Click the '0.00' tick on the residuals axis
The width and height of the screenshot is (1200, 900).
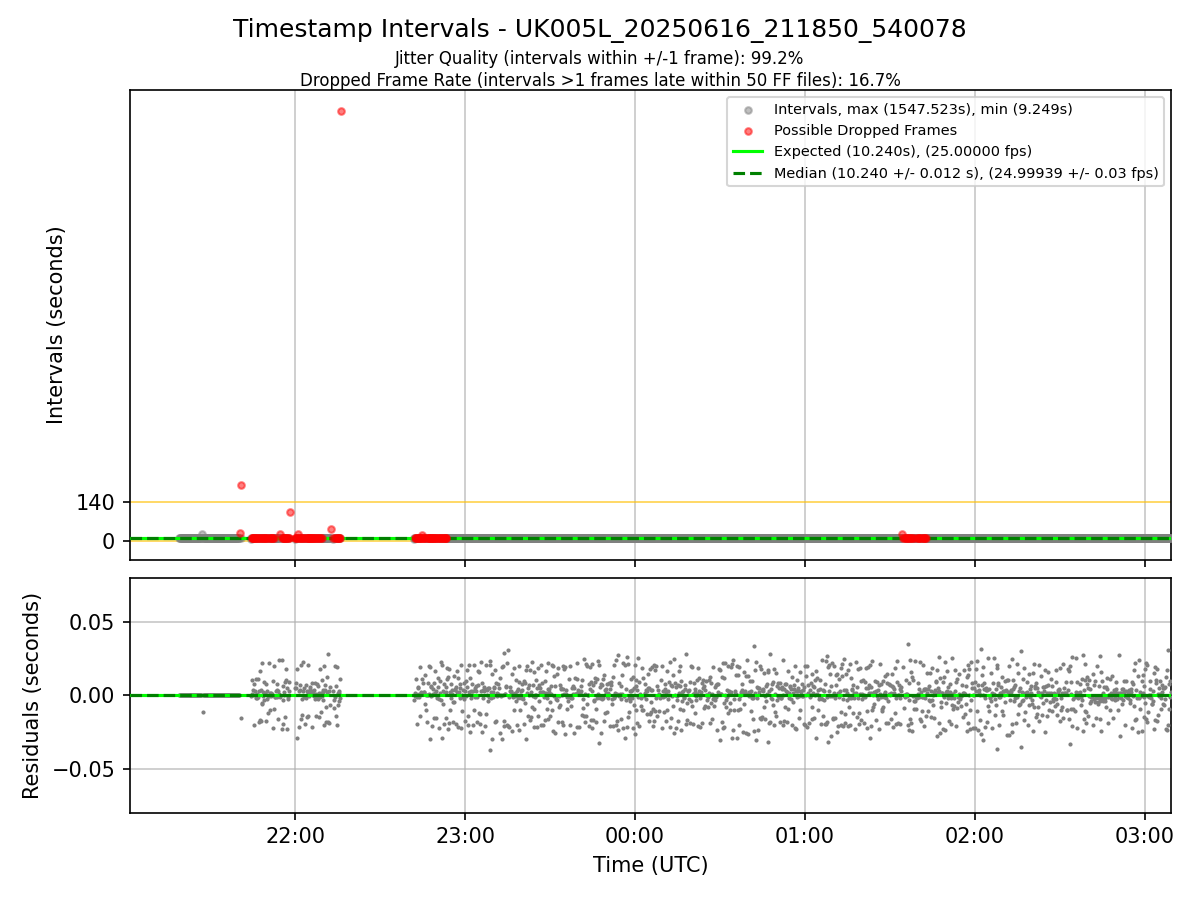tap(93, 696)
